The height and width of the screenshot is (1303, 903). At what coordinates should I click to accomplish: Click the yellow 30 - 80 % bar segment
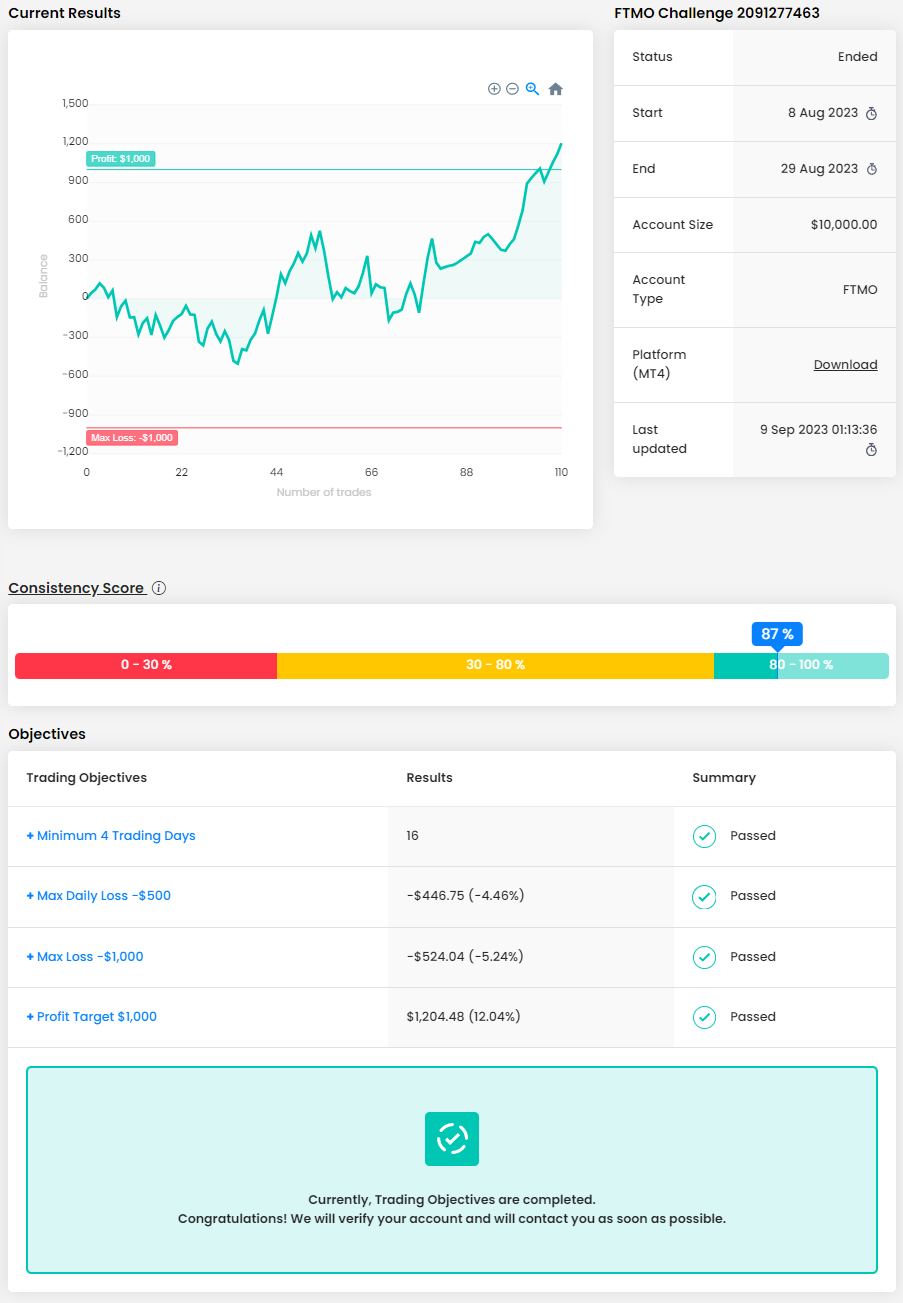[x=495, y=665]
